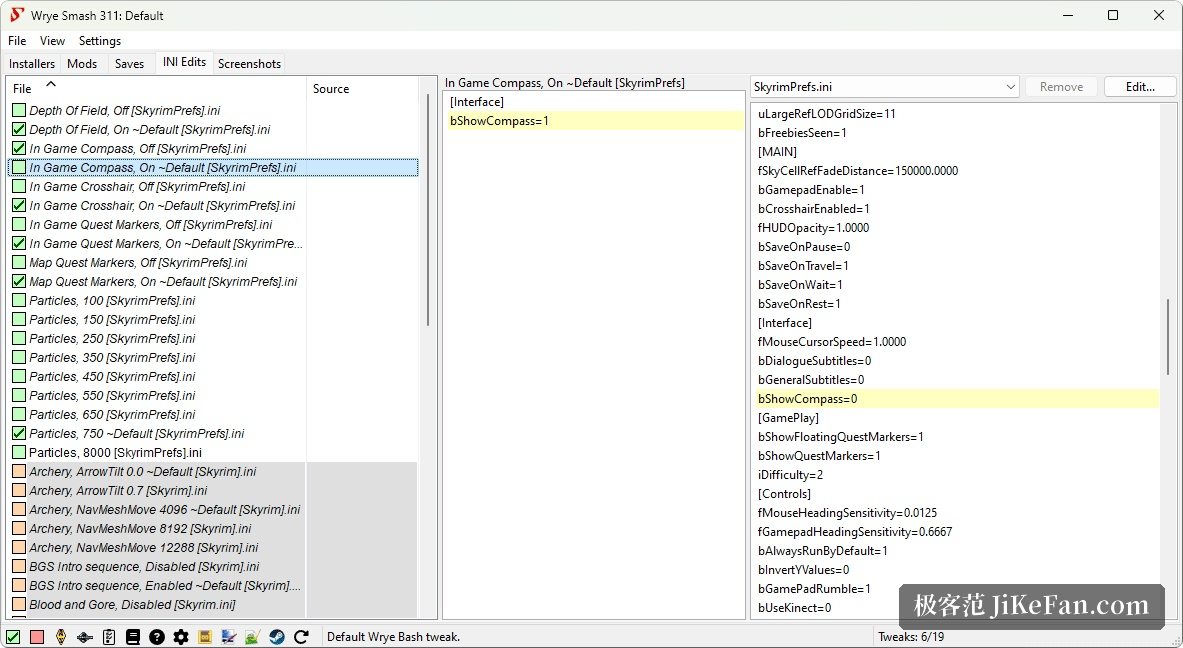Click Default Wrye Bash tweak status text
The width and height of the screenshot is (1183, 648).
393,637
